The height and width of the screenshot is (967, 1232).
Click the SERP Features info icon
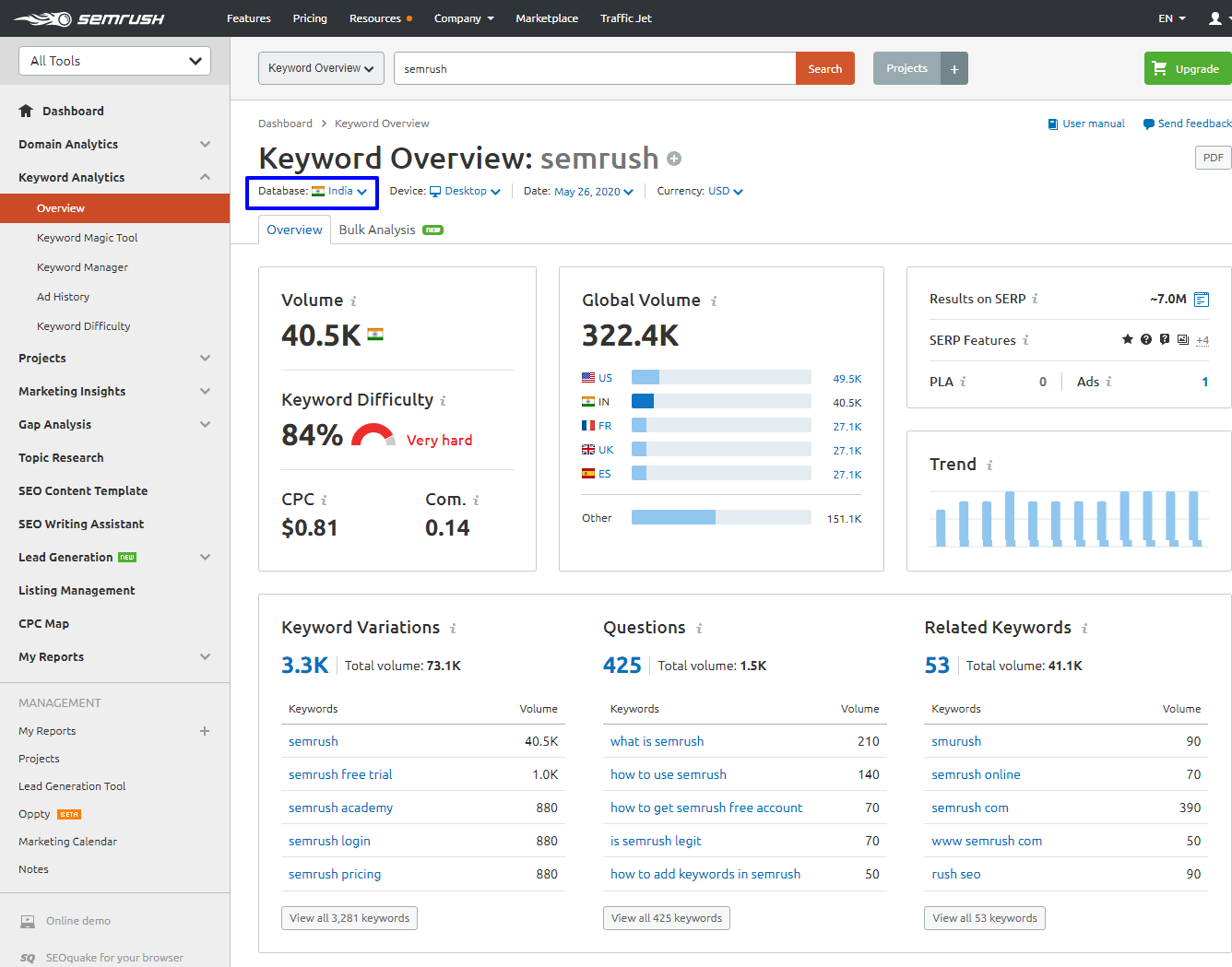point(1025,340)
